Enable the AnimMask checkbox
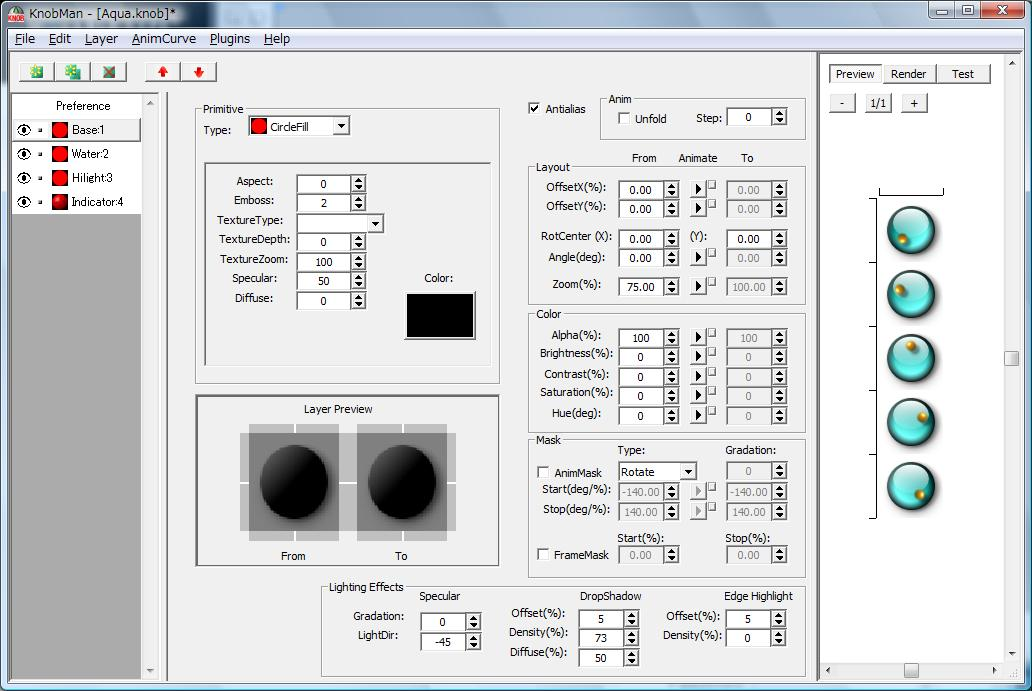Screen dimensions: 1032x691 pyautogui.click(x=543, y=473)
